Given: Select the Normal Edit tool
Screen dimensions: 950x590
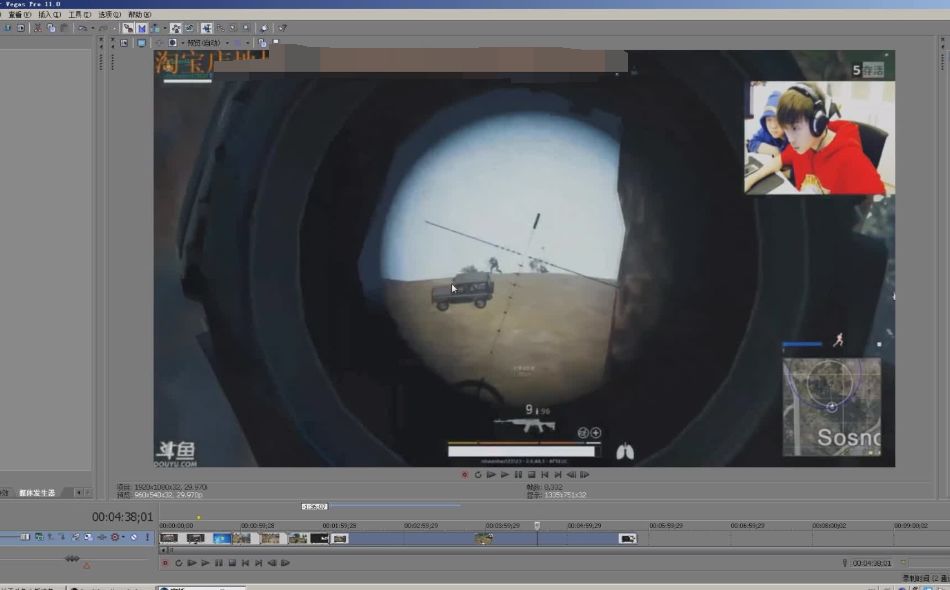Looking at the screenshot, I should point(207,28).
